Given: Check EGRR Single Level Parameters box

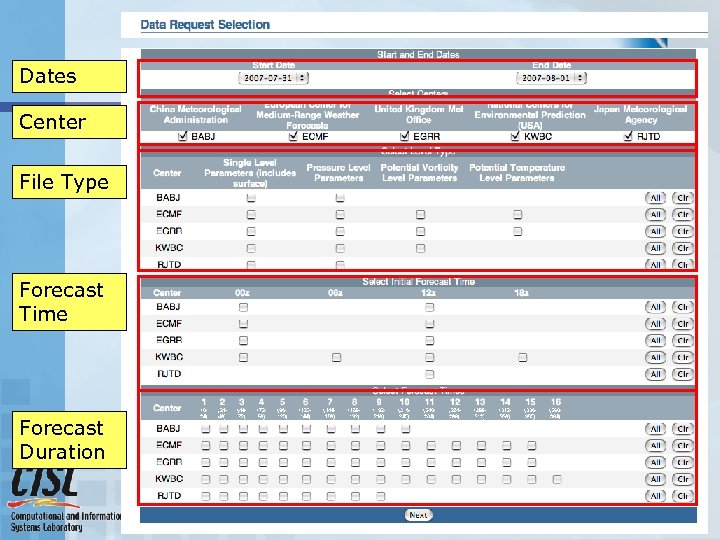Looking at the screenshot, I should pos(251,231).
